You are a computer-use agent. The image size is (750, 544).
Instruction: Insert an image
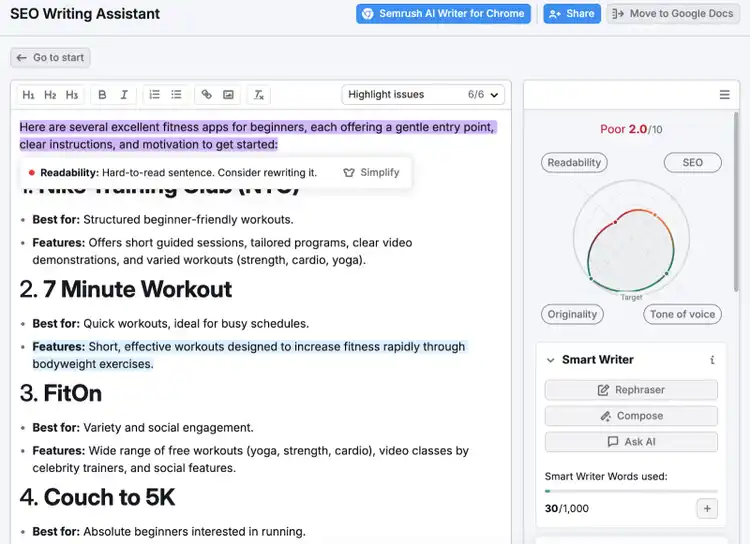tap(229, 95)
